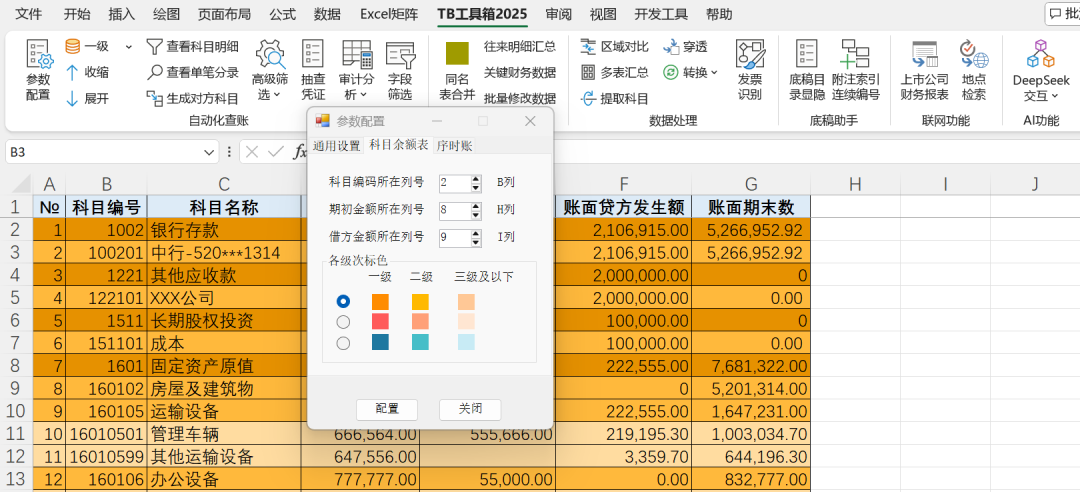Click 关键财务数据 button
1080x492 pixels.
click(x=519, y=72)
